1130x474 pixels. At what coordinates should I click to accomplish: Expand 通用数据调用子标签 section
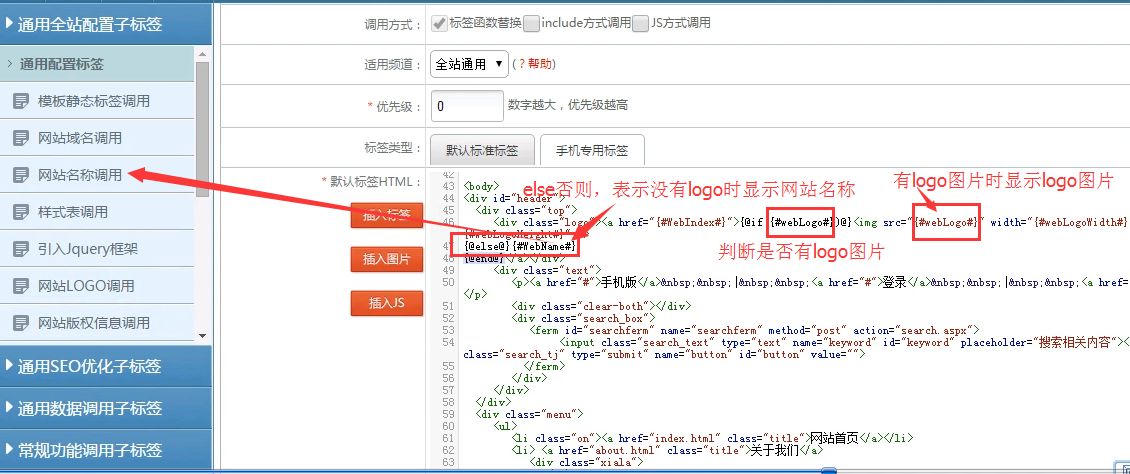[105, 408]
